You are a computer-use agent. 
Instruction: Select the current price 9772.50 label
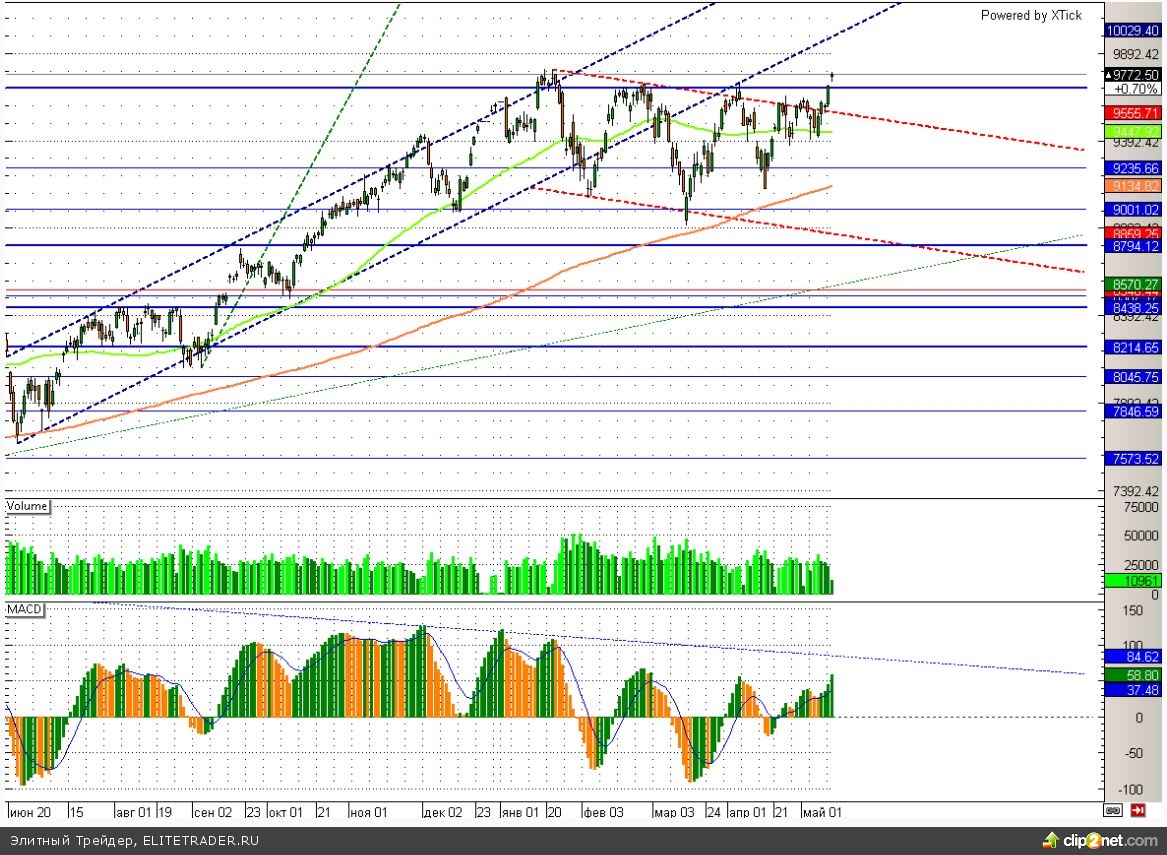[x=1133, y=74]
